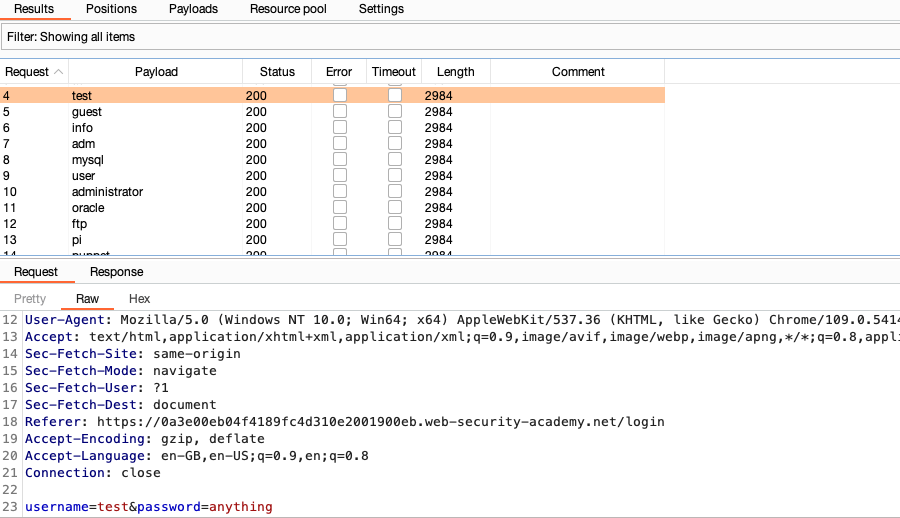Click the 'anything' password value

point(240,507)
